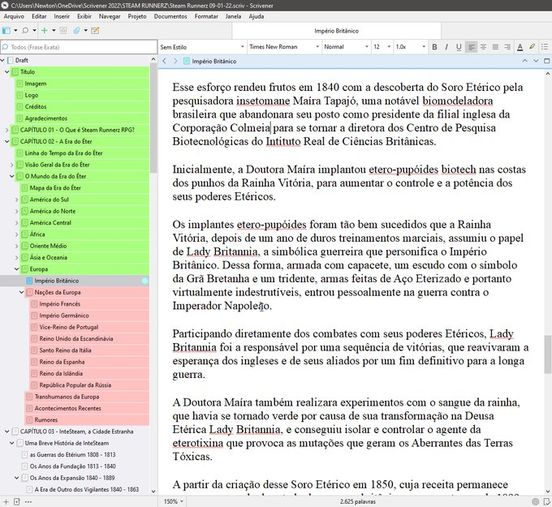Screen dimensions: 552x507
Task: Open the Inserir menu
Action: (62, 16)
